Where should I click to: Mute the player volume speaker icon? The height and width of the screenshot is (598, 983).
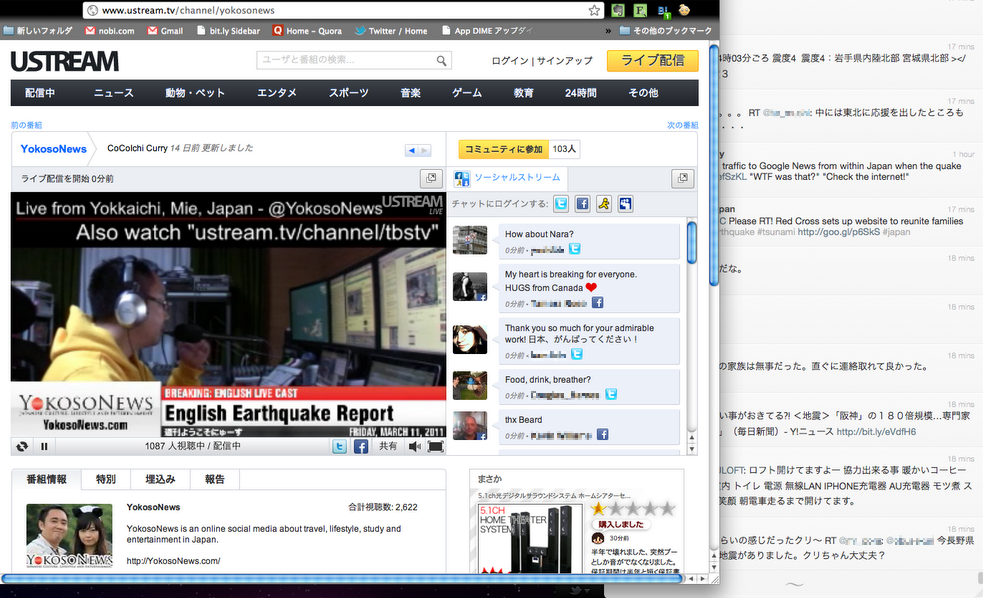coord(414,446)
